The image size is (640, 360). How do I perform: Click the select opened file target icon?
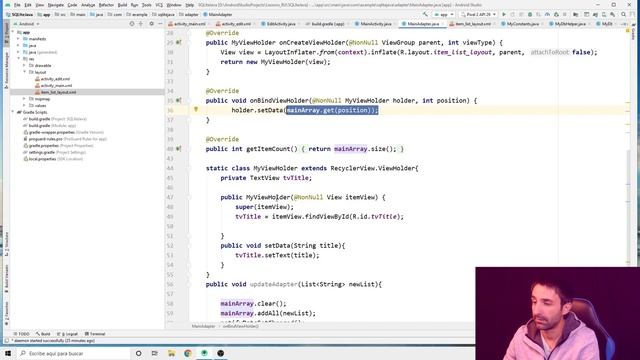(x=131, y=24)
